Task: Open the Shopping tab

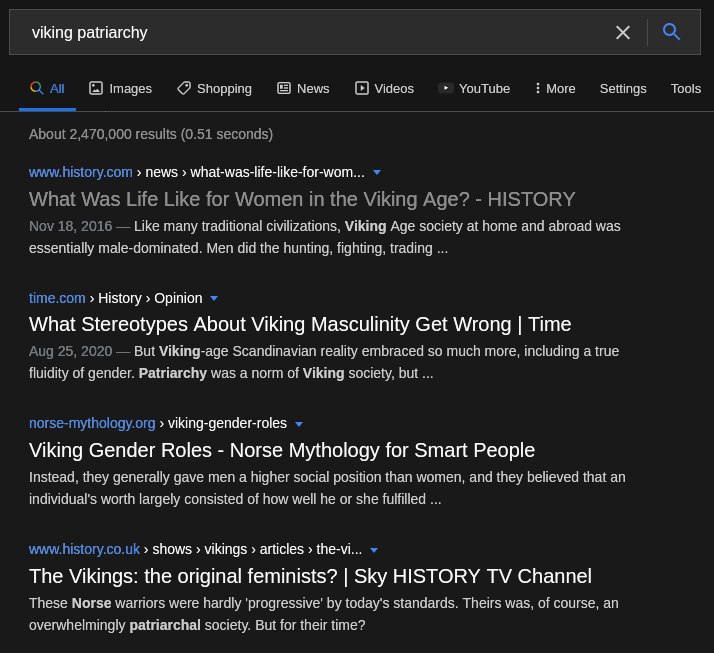Action: tap(214, 88)
